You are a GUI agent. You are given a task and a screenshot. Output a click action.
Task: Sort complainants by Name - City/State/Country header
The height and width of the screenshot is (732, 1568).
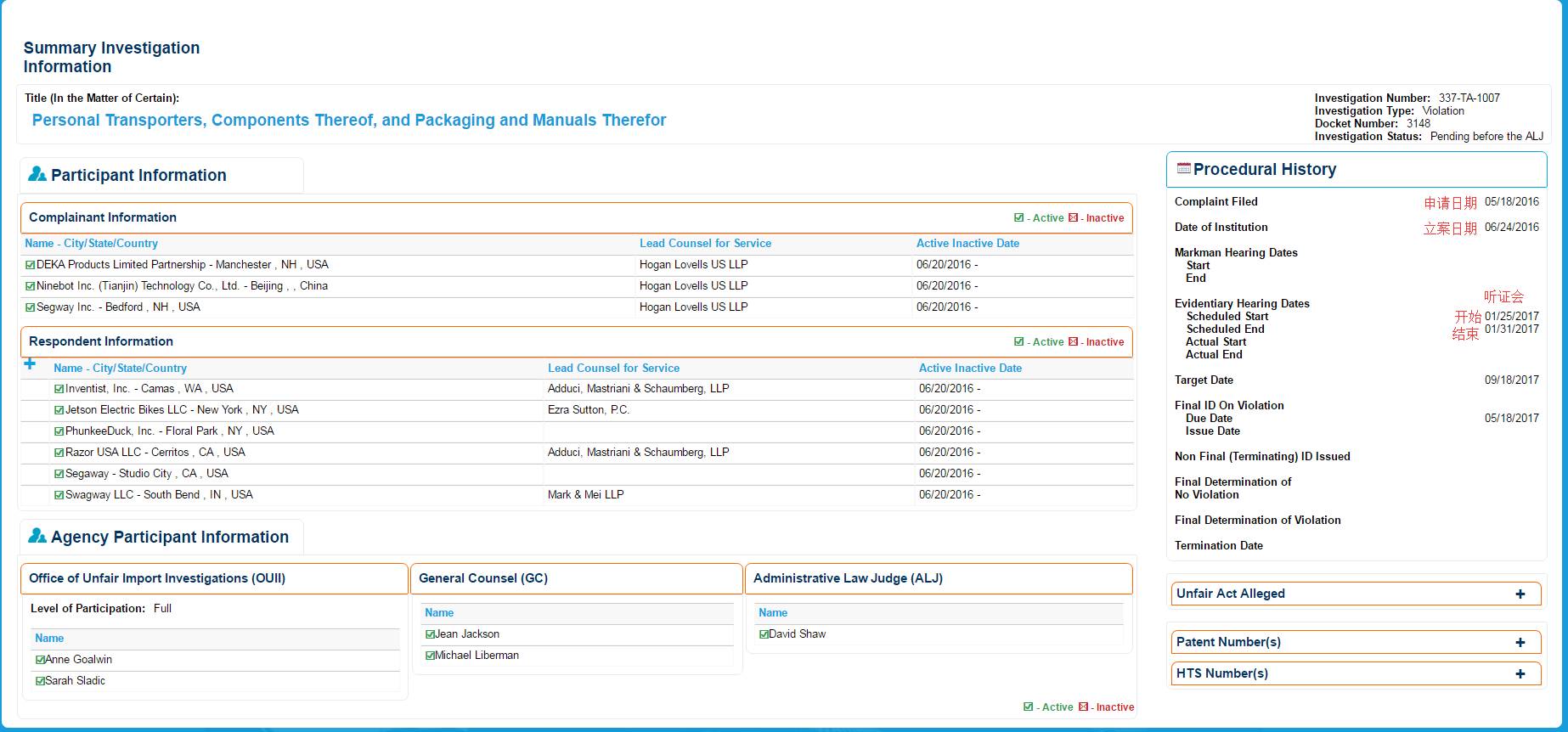(x=92, y=244)
